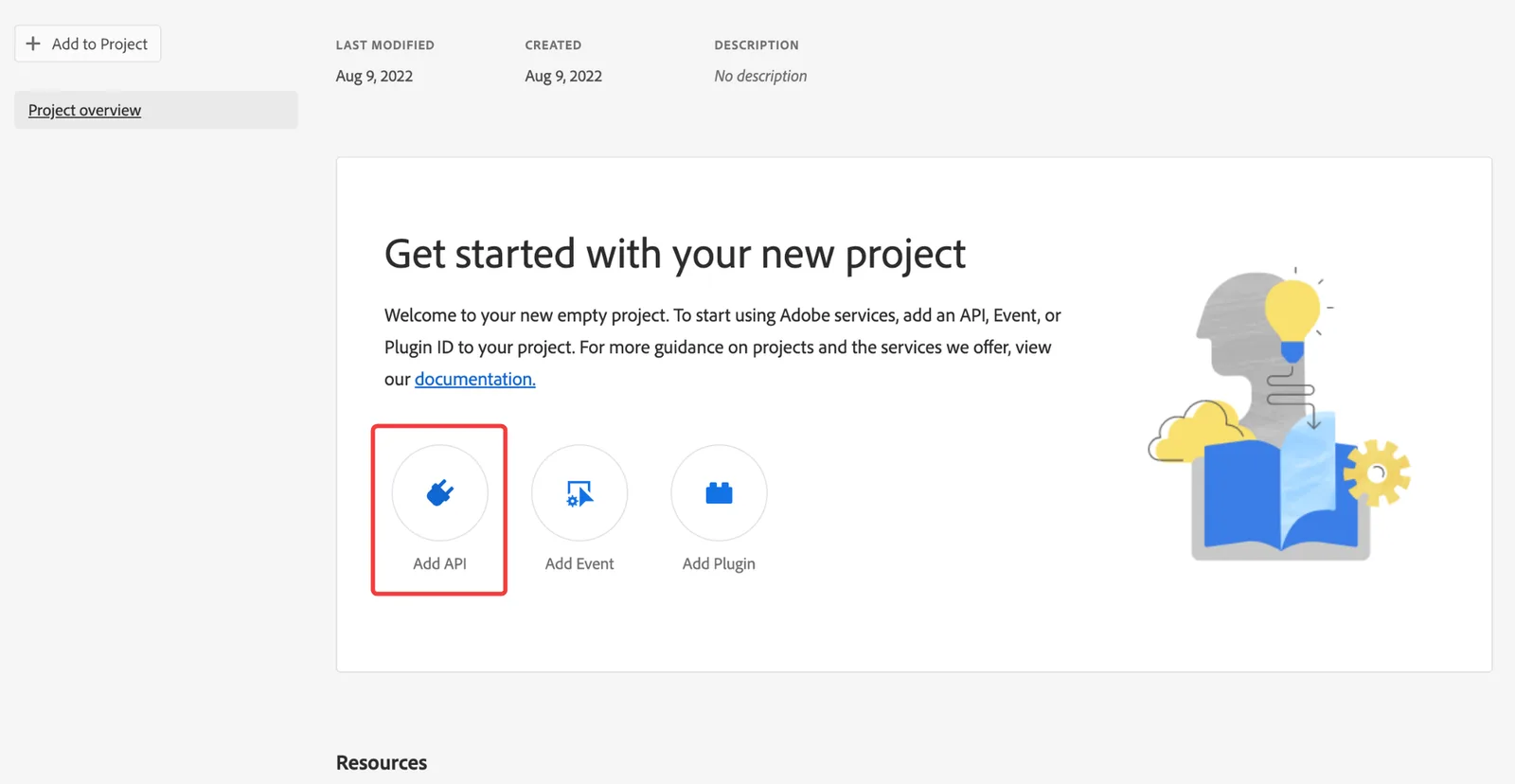Click the Resources heading
The width and height of the screenshot is (1515, 784).
pyautogui.click(x=382, y=762)
